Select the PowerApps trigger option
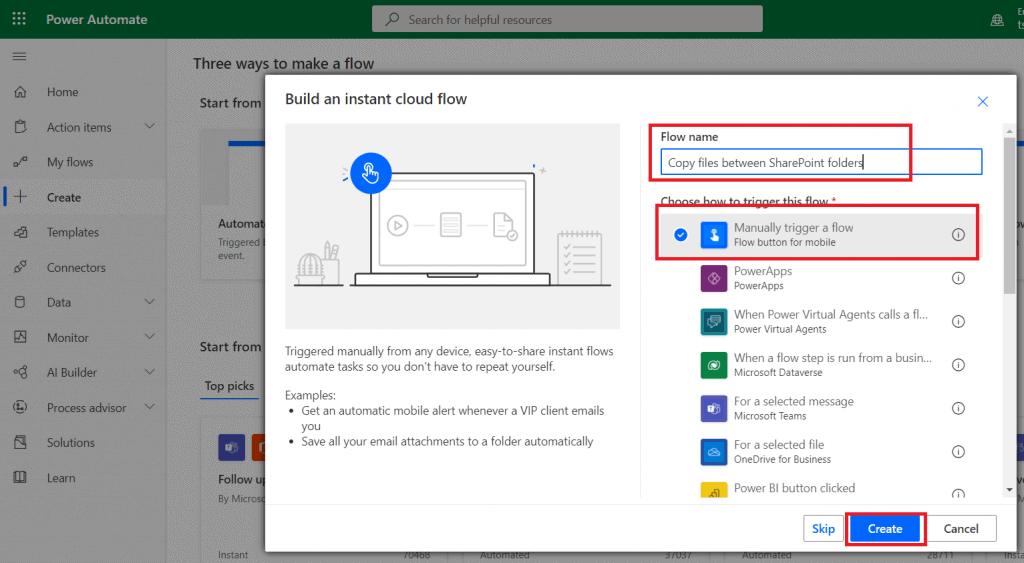The image size is (1024, 563). (820, 278)
